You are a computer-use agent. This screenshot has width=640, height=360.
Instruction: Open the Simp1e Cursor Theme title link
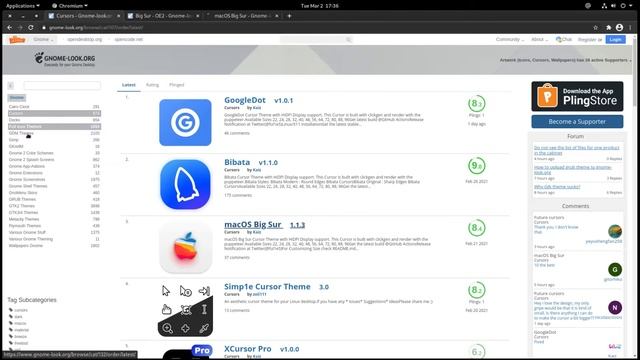[267, 287]
